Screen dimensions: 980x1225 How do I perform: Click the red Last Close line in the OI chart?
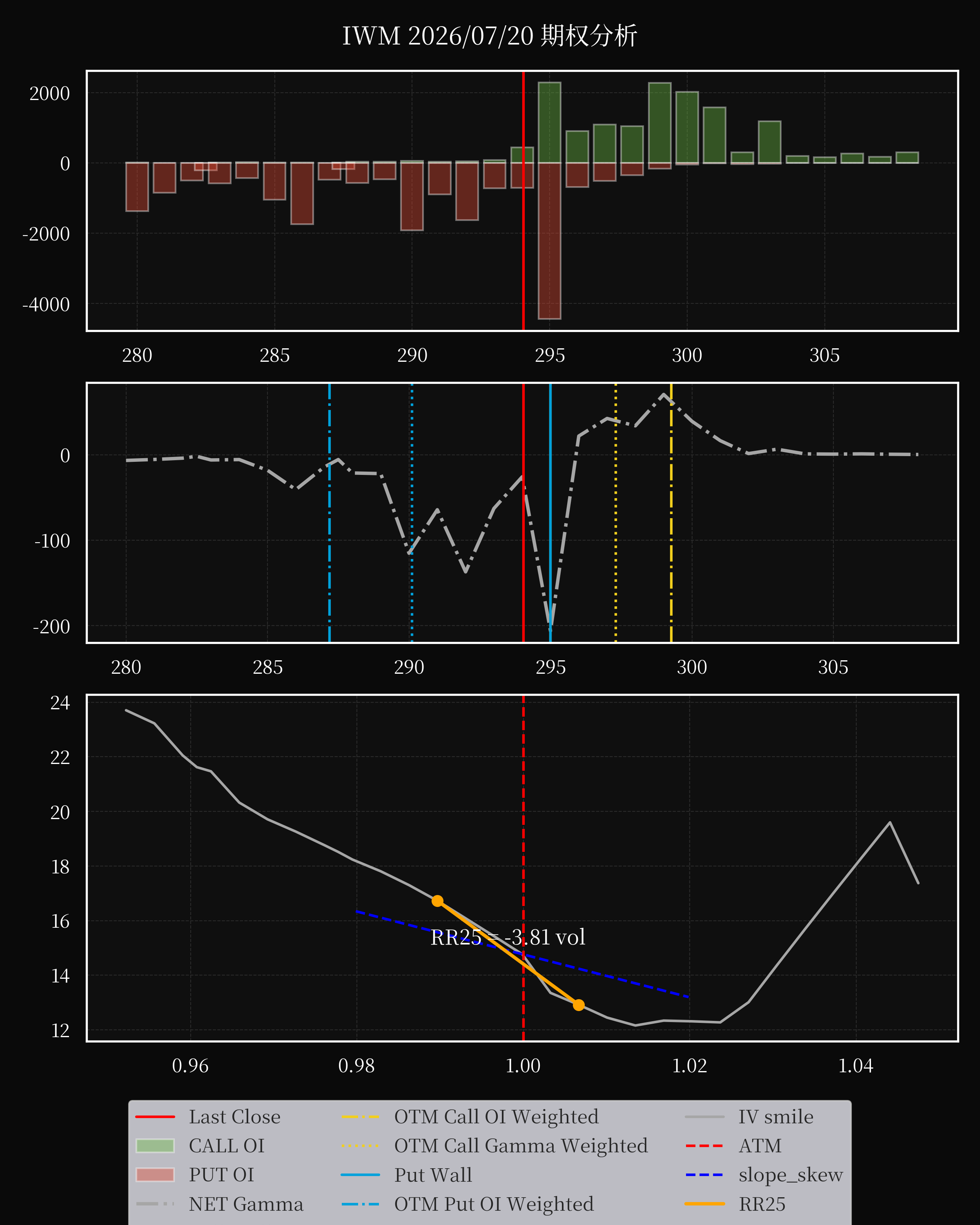point(523,200)
